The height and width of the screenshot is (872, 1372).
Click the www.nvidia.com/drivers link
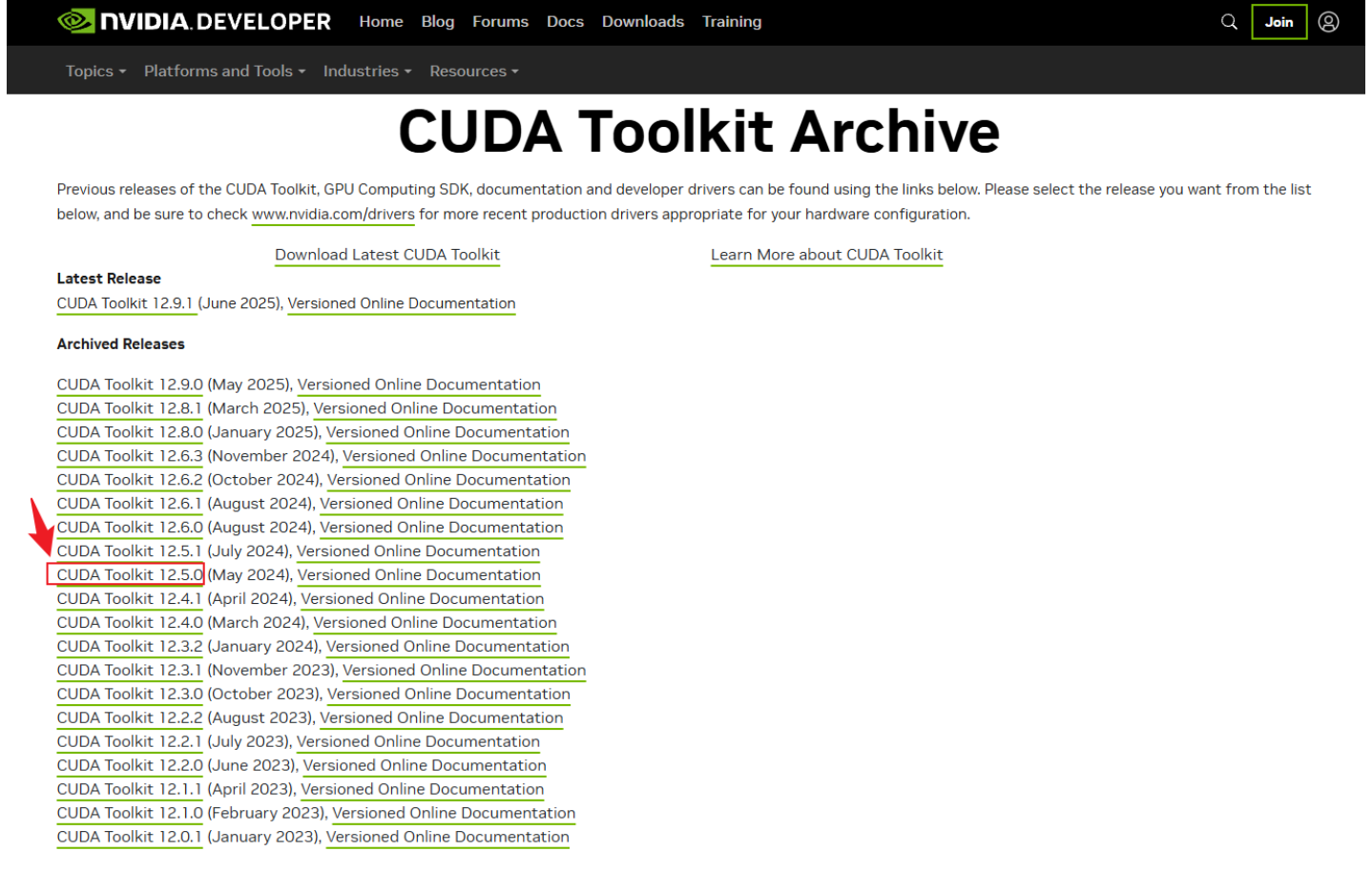pyautogui.click(x=332, y=214)
